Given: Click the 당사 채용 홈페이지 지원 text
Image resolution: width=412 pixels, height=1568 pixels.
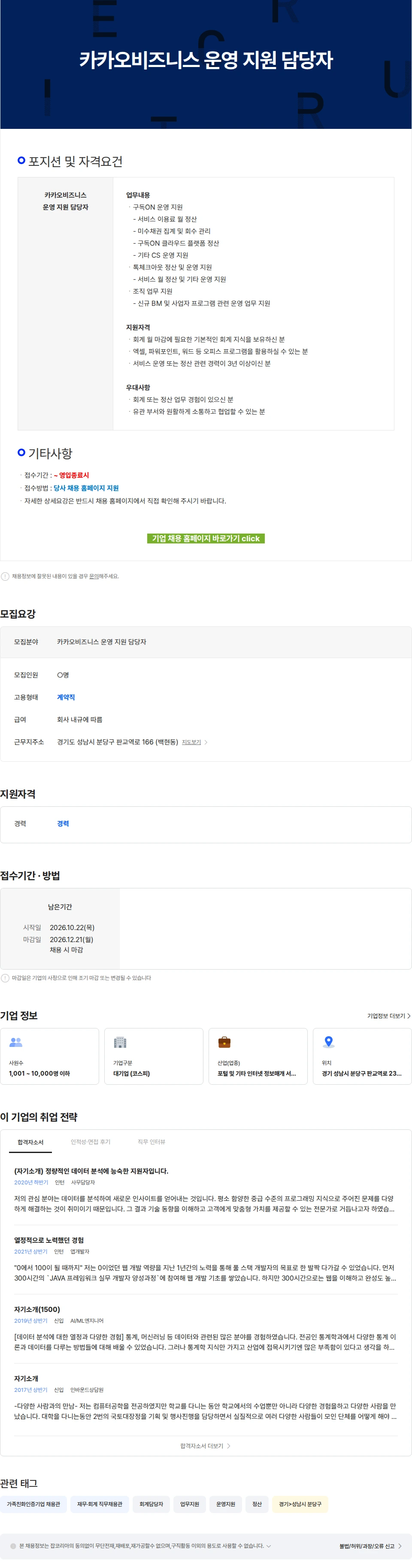Looking at the screenshot, I should pos(86,488).
